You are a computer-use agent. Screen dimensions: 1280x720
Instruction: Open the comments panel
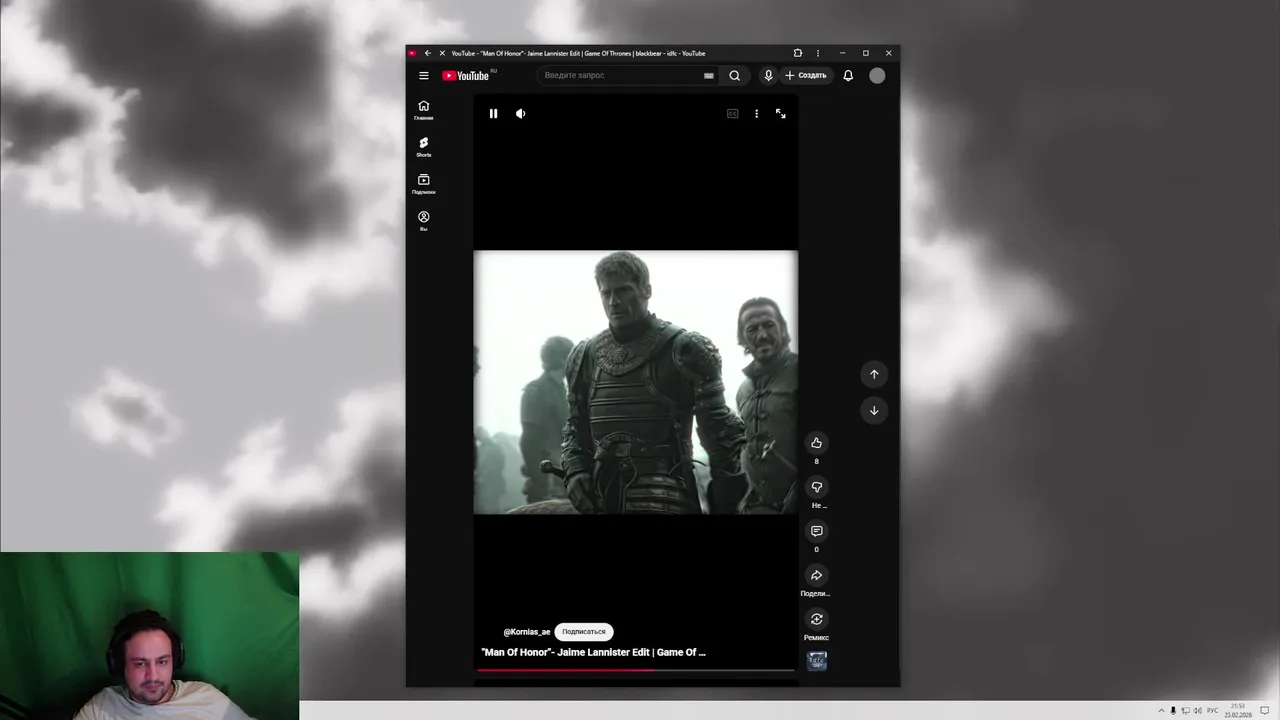point(816,531)
